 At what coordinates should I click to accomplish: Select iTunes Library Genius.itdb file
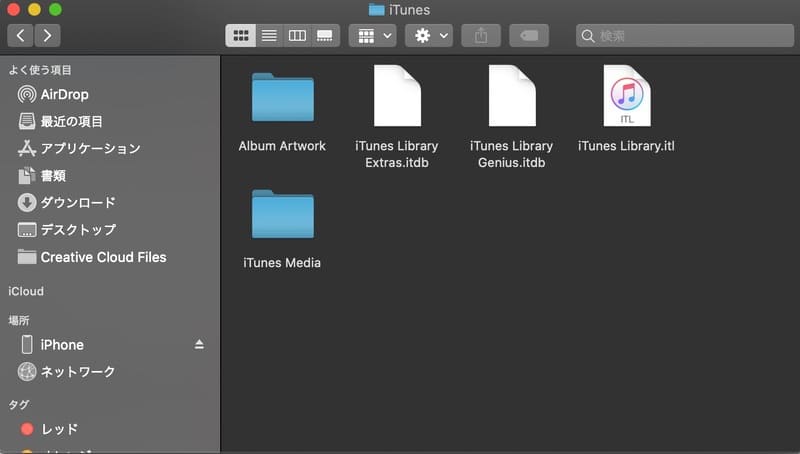(x=512, y=97)
